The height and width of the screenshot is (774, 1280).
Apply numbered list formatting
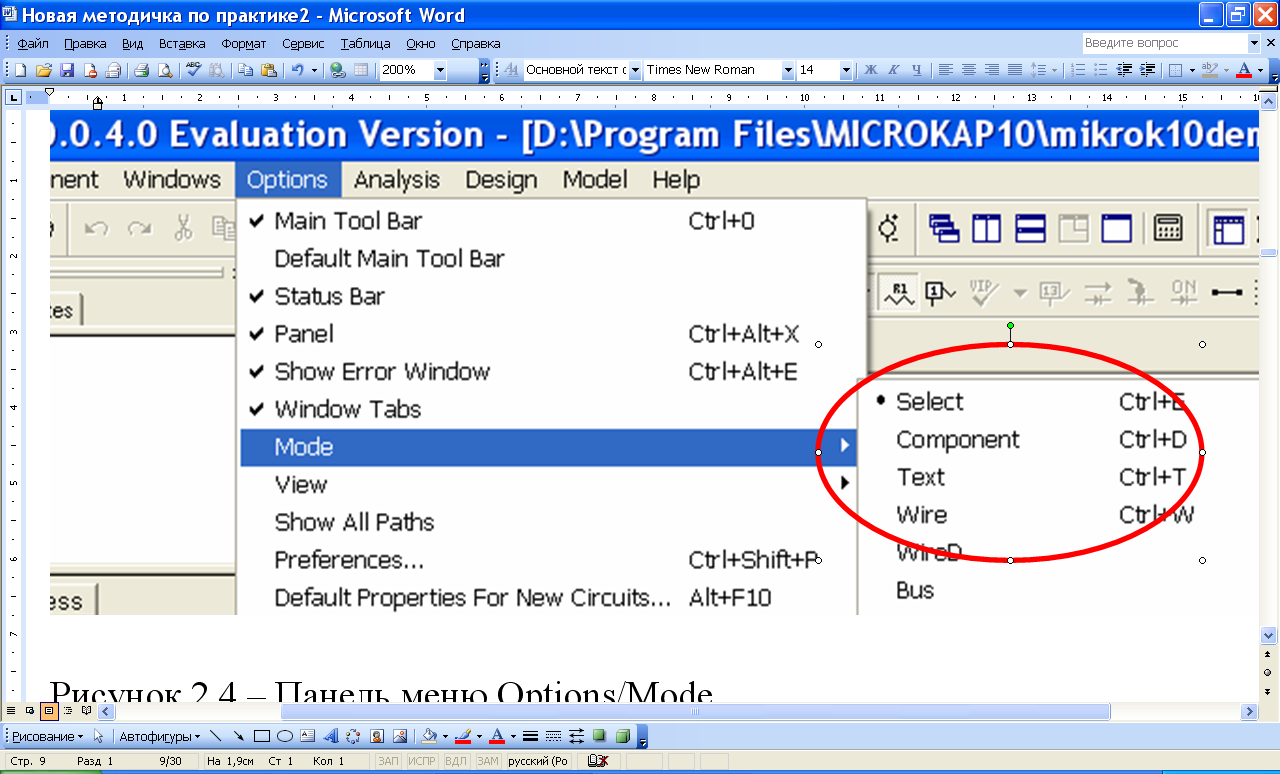coord(1078,70)
